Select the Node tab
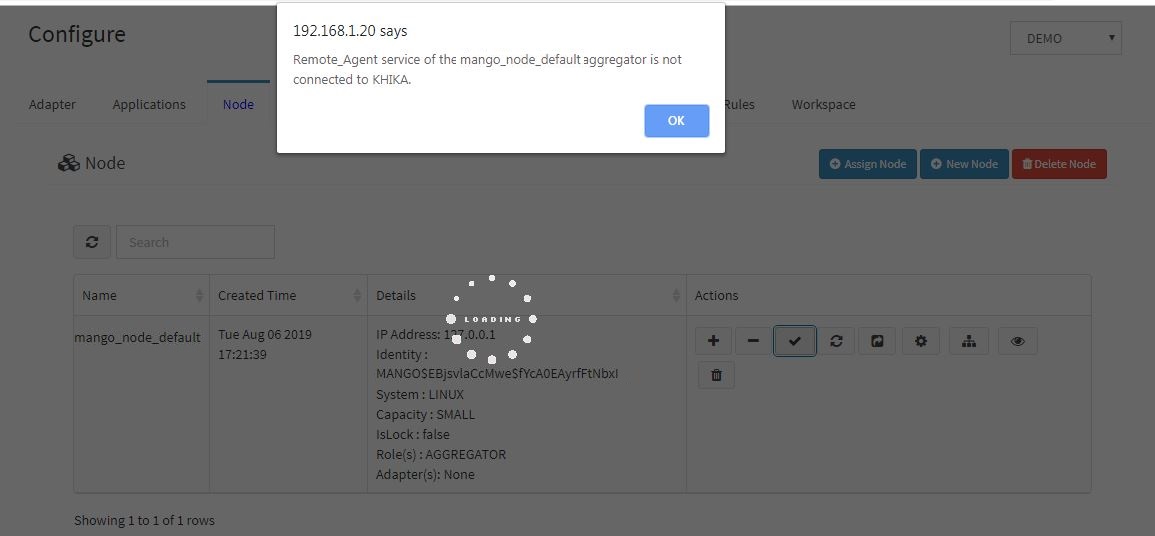1155x536 pixels. point(238,105)
